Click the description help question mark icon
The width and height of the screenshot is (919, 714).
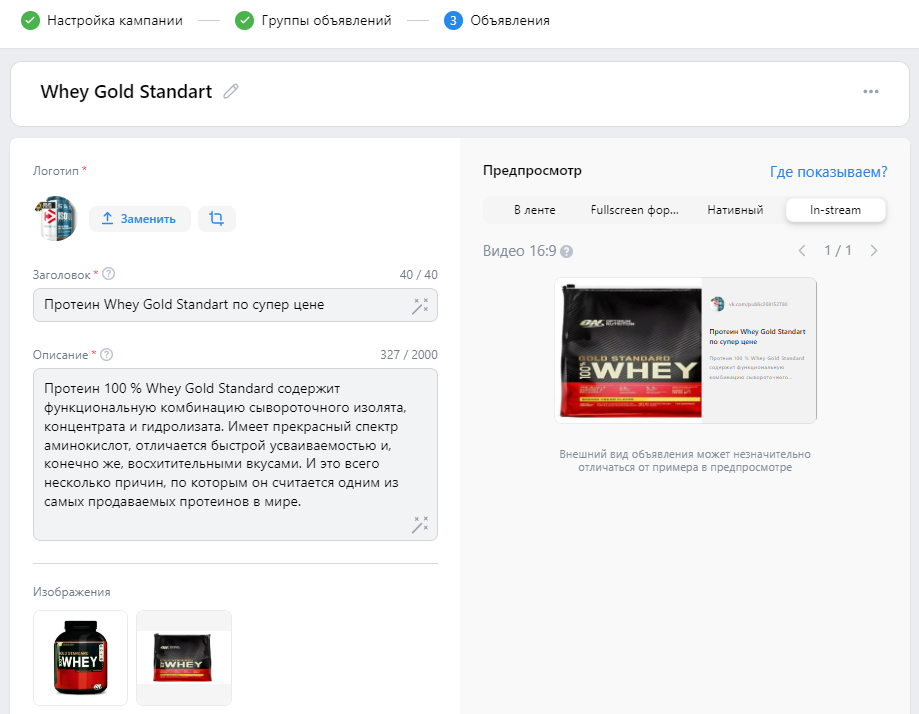pos(107,354)
